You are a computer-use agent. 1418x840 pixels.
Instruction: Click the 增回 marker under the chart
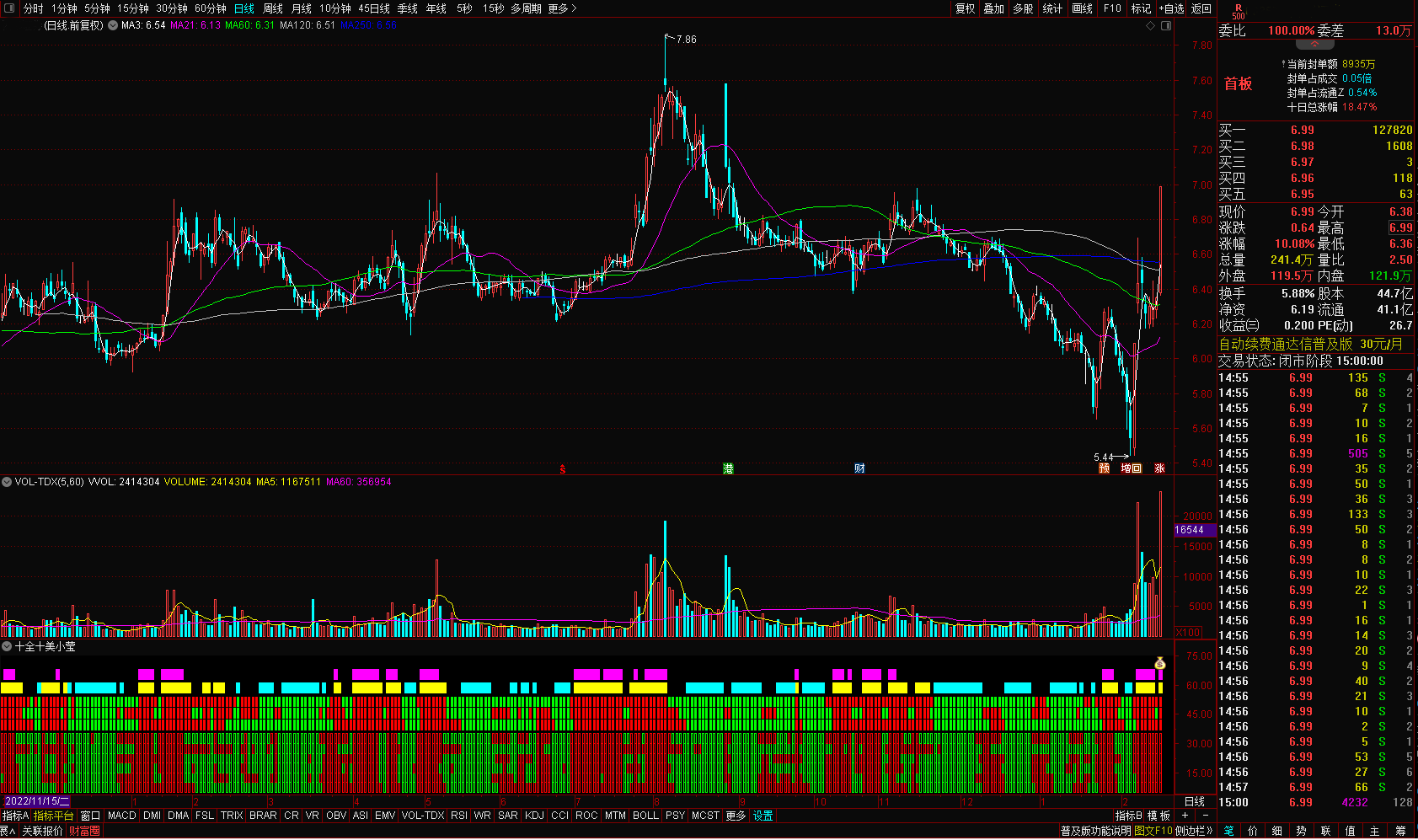point(1131,468)
